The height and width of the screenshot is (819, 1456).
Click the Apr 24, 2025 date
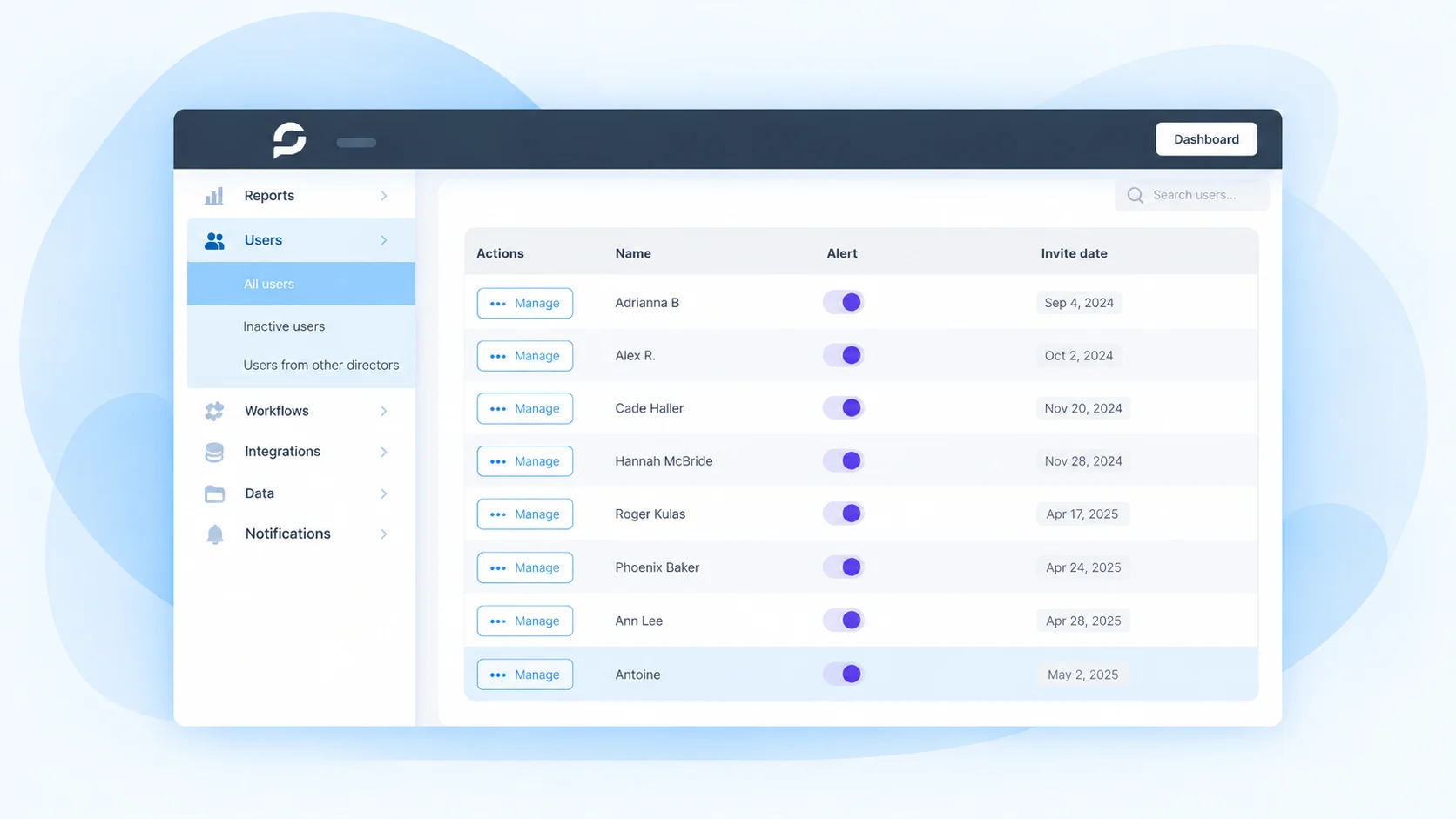(x=1083, y=567)
